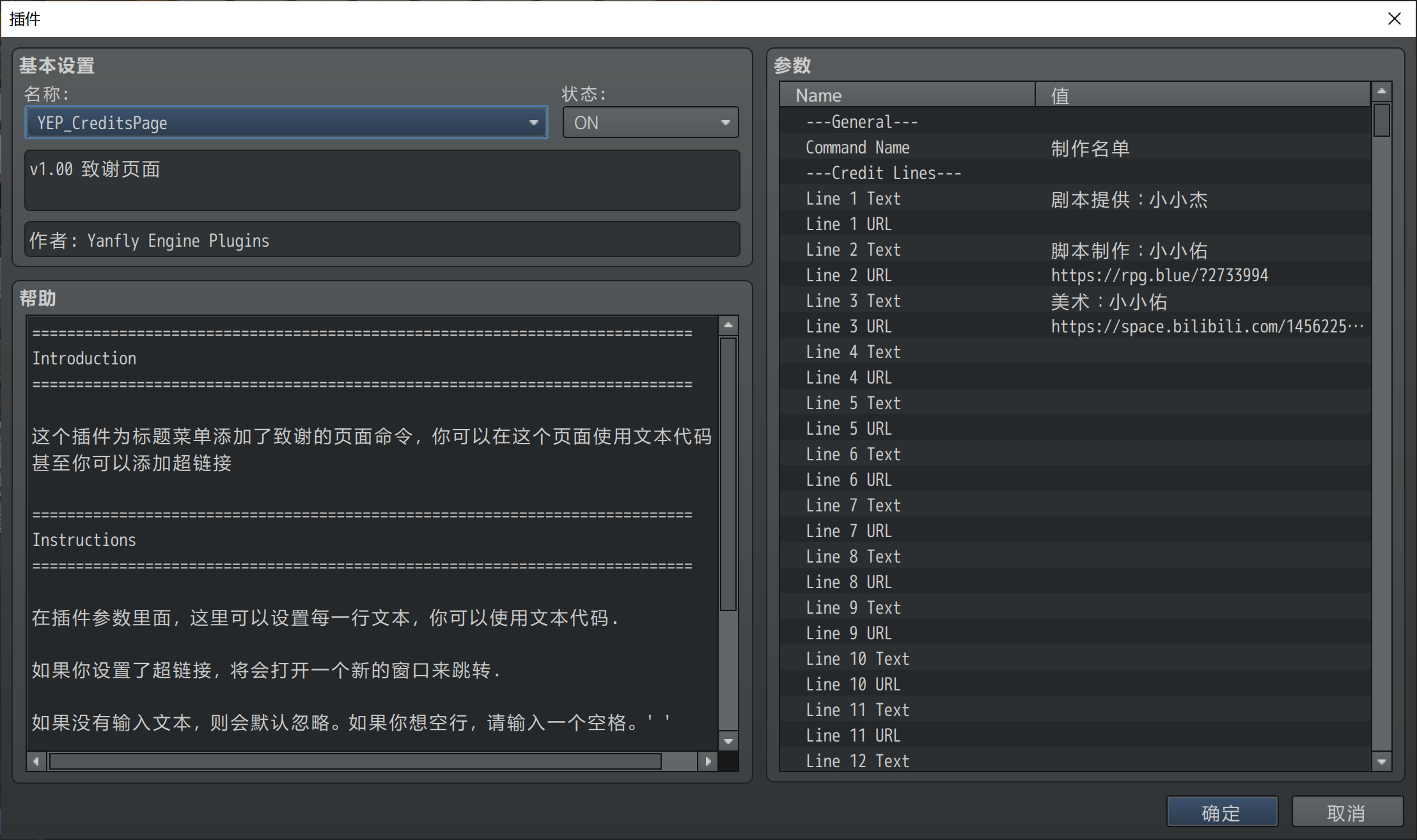Select the value 剧本提供：小小杰

coord(1129,199)
